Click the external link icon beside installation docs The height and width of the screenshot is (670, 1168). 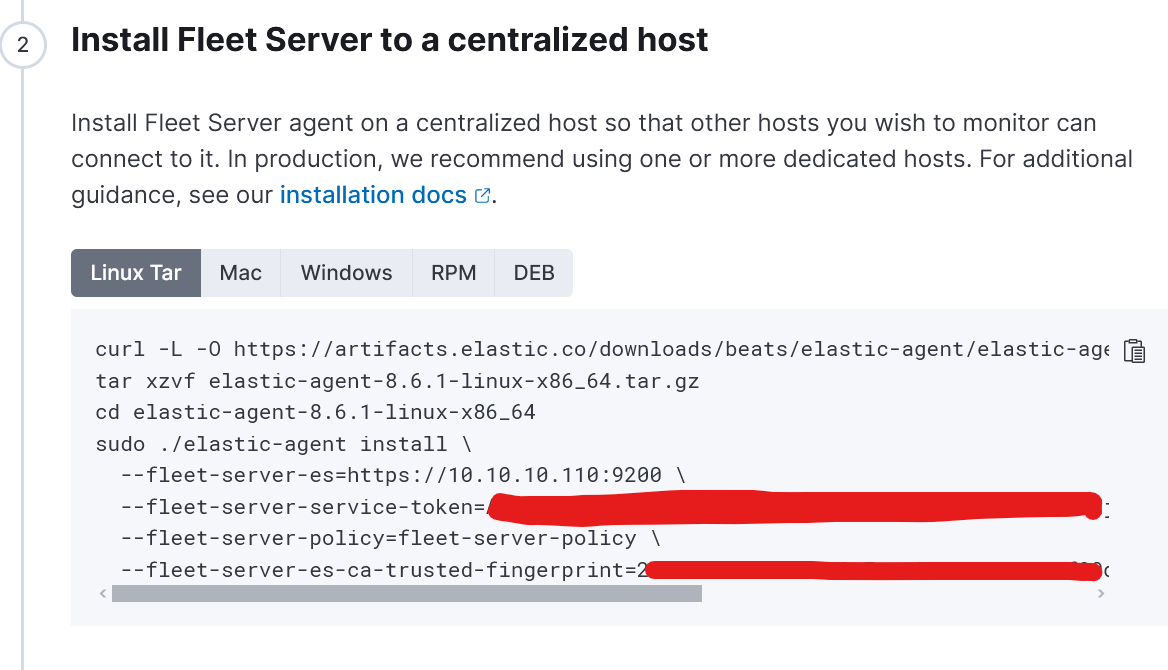[482, 196]
